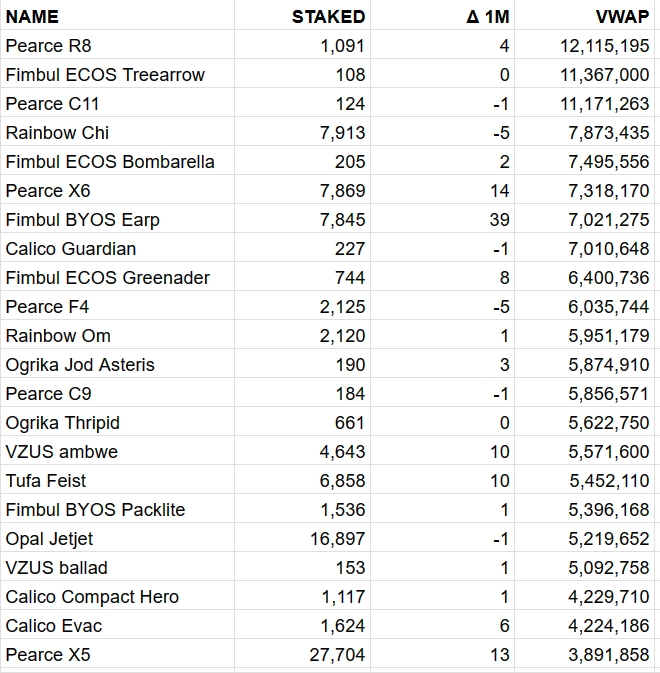Select the Ogrika Jod Asteris cell
The image size is (660, 673).
click(80, 365)
